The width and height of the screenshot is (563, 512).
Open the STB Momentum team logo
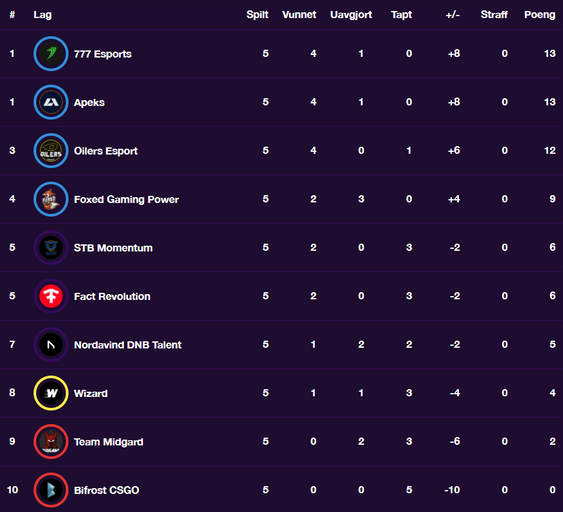coord(51,247)
